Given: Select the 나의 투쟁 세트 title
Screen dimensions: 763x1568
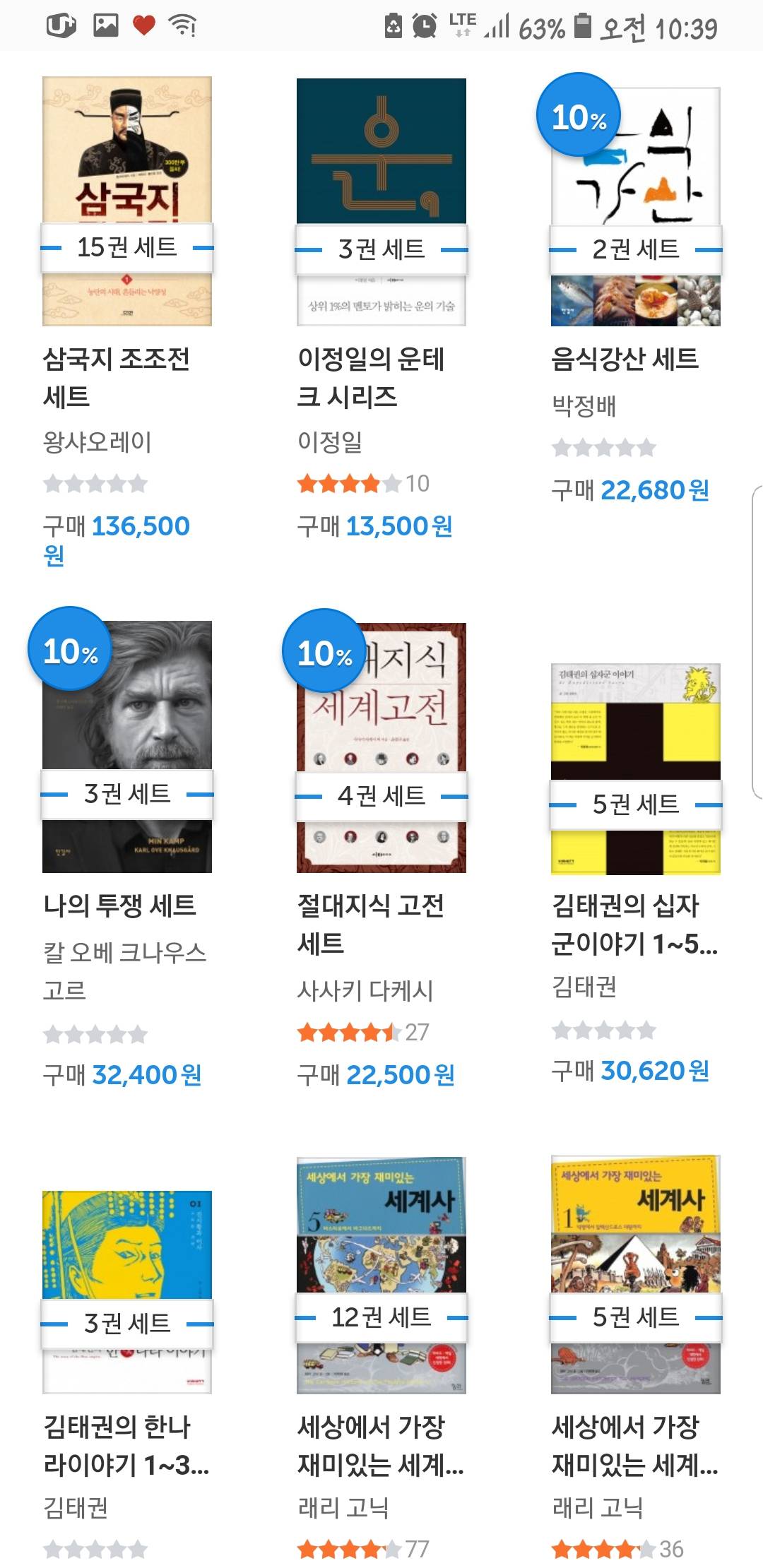Looking at the screenshot, I should pyautogui.click(x=120, y=905).
